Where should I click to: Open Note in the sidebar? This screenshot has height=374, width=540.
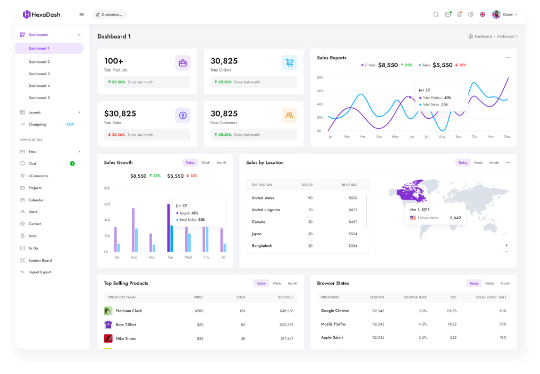coord(32,236)
